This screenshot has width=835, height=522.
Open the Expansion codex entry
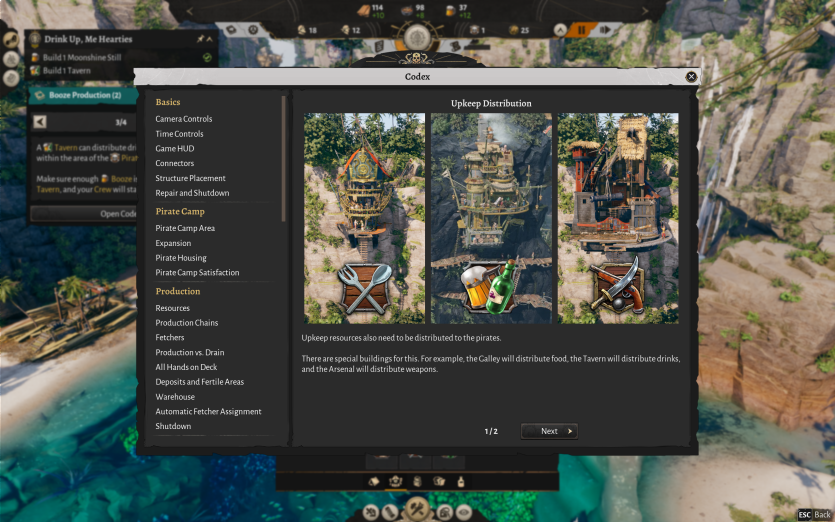click(x=173, y=243)
